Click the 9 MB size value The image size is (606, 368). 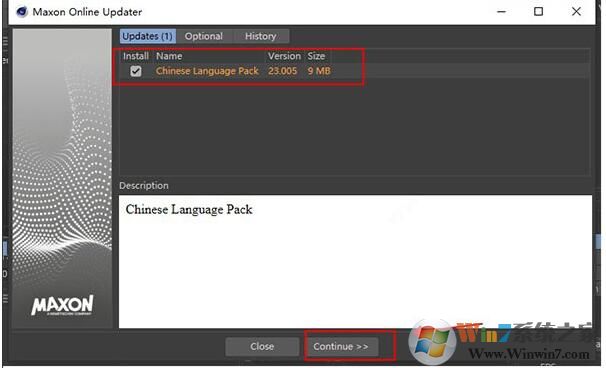click(x=319, y=71)
